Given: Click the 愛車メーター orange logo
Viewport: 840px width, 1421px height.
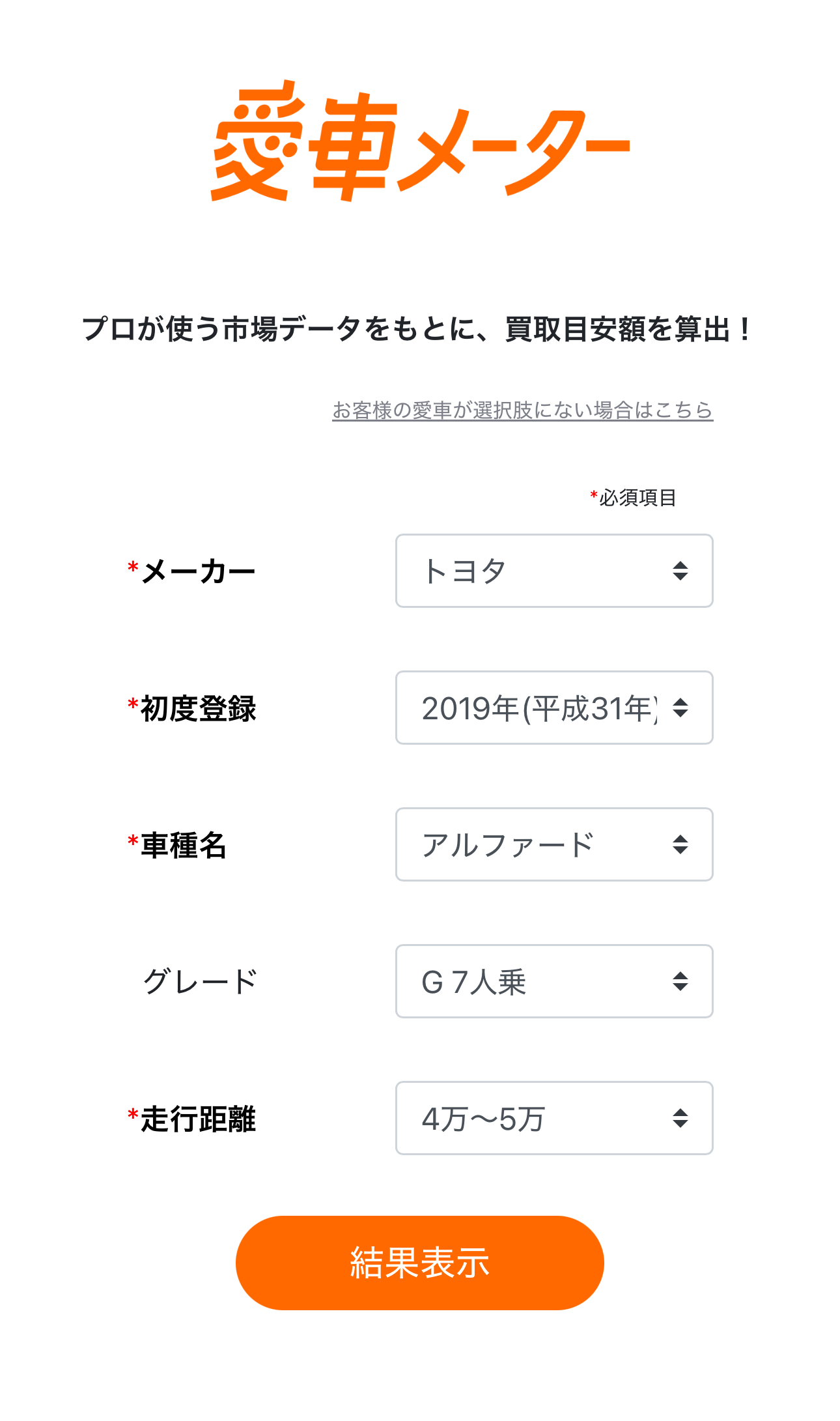Looking at the screenshot, I should tap(420, 141).
